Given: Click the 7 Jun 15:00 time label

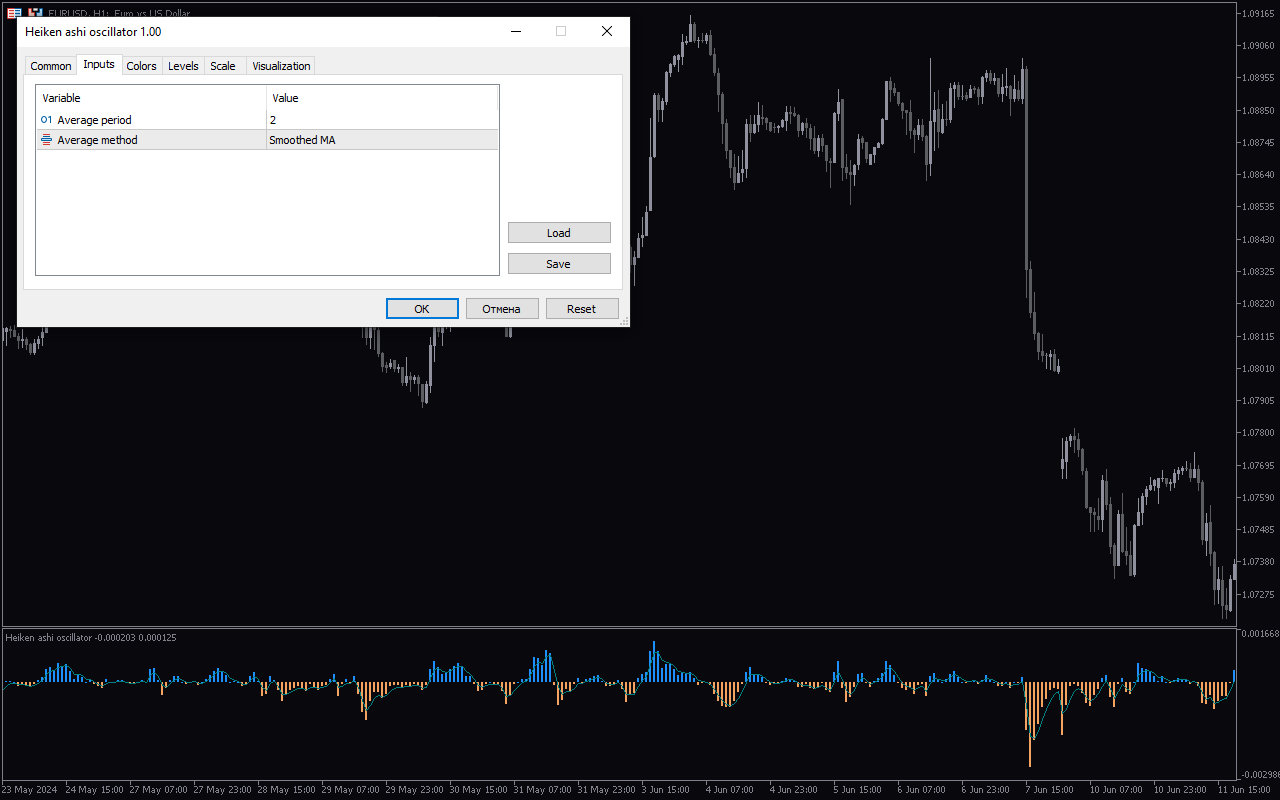Looking at the screenshot, I should pyautogui.click(x=1050, y=789).
